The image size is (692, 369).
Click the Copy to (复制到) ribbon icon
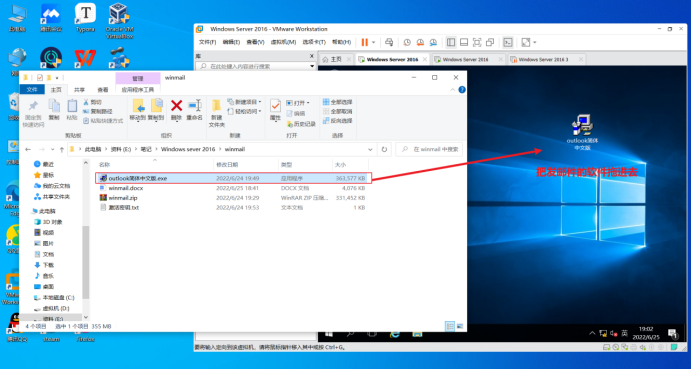[x=156, y=105]
